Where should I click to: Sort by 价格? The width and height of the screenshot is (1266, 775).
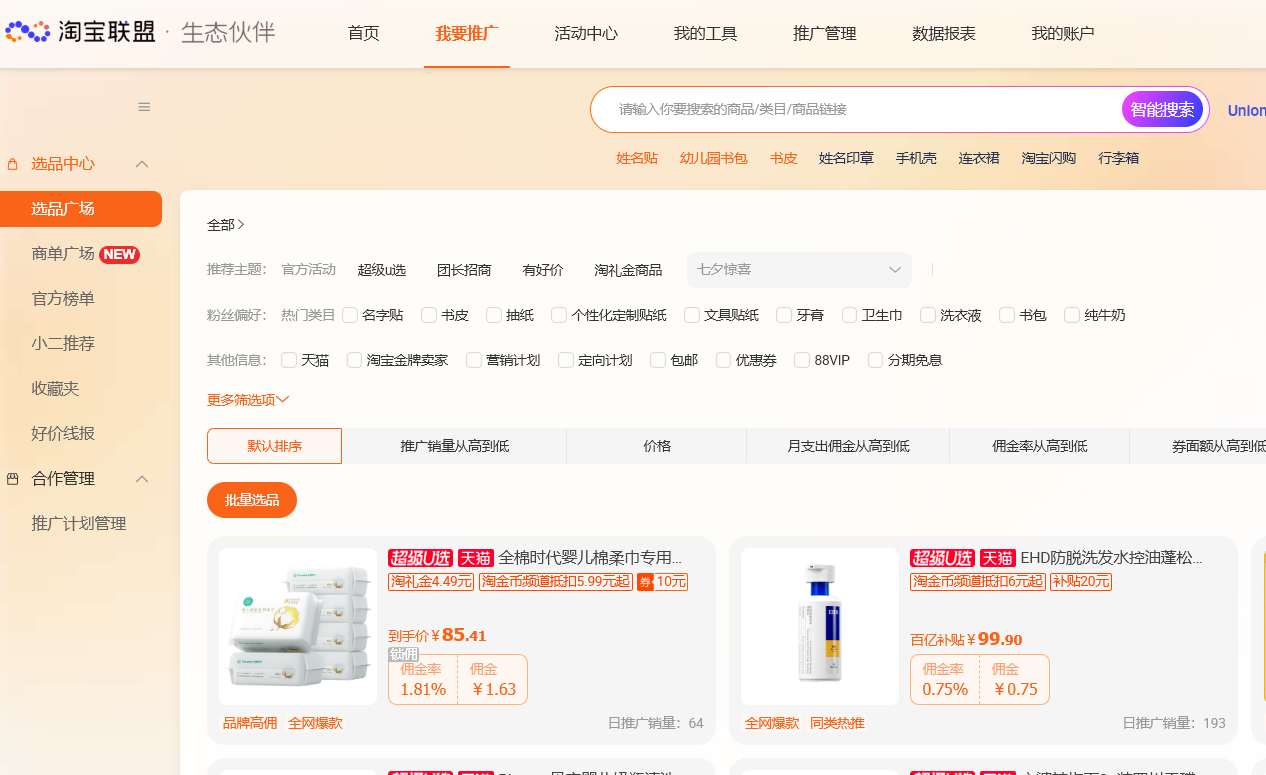click(657, 446)
